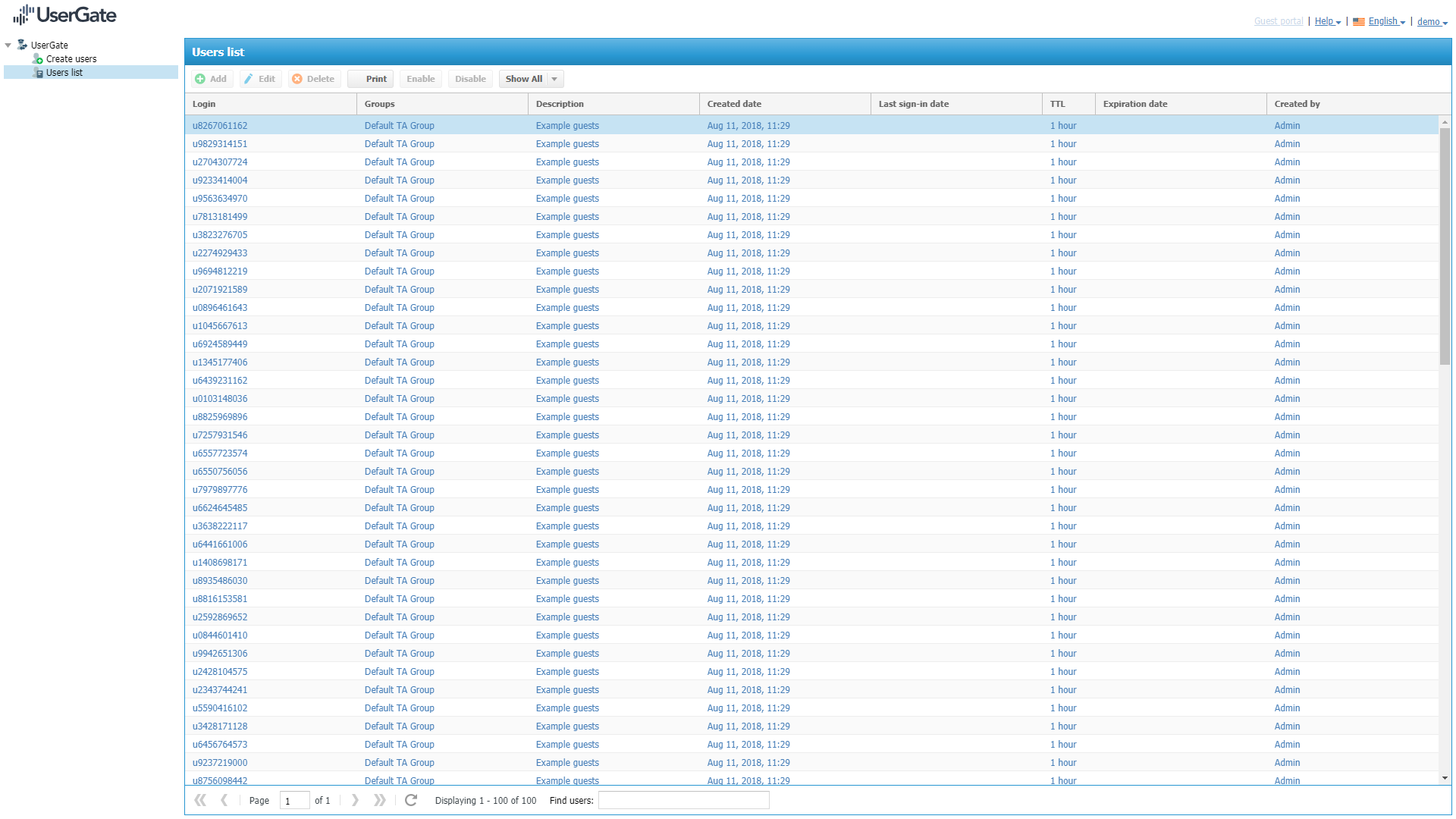Viewport: 1456px width, 819px height.
Task: Open the Show All dropdown arrow
Action: click(x=554, y=79)
